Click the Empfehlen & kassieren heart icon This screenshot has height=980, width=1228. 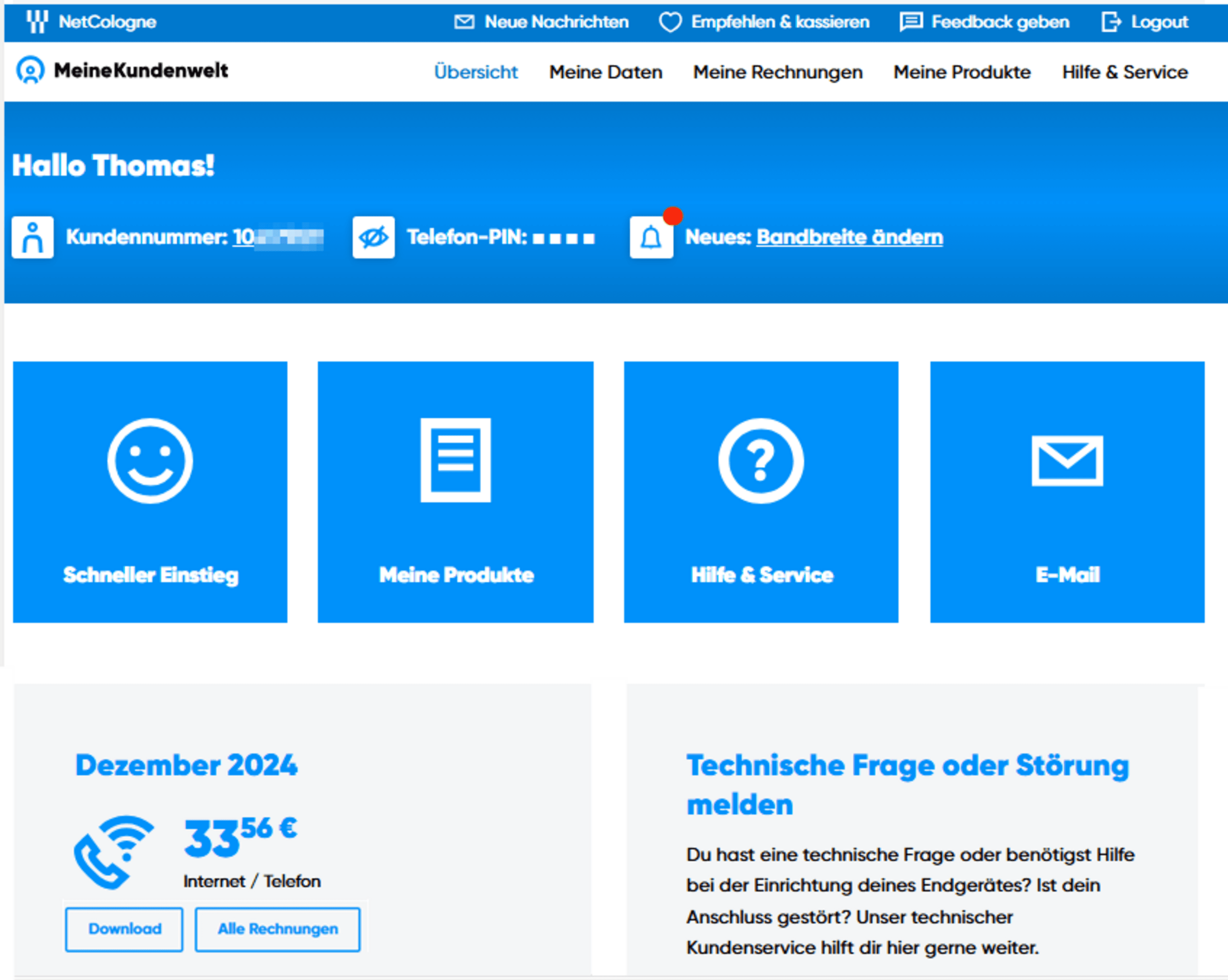(x=670, y=22)
